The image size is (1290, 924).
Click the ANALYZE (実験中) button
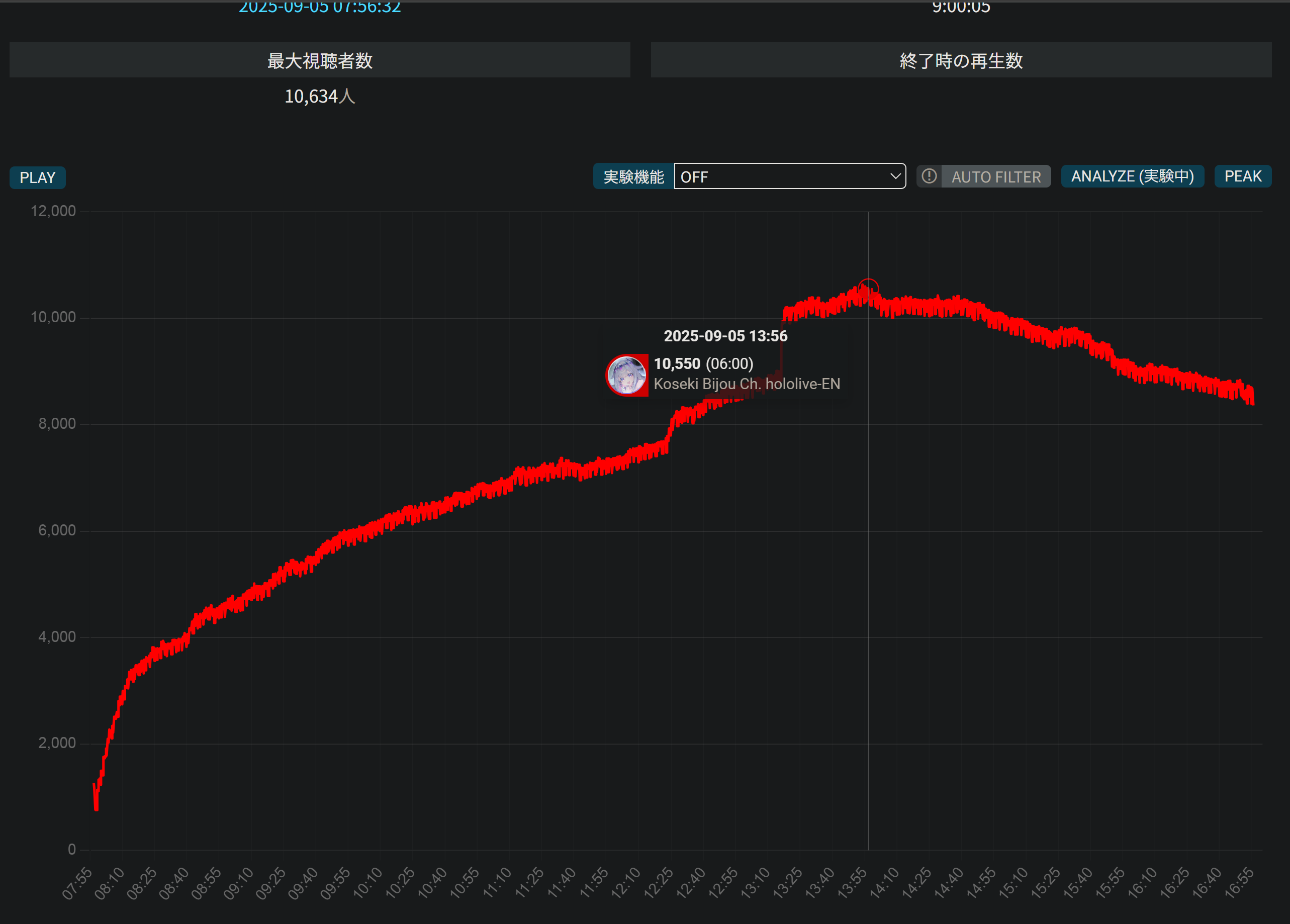1132,176
